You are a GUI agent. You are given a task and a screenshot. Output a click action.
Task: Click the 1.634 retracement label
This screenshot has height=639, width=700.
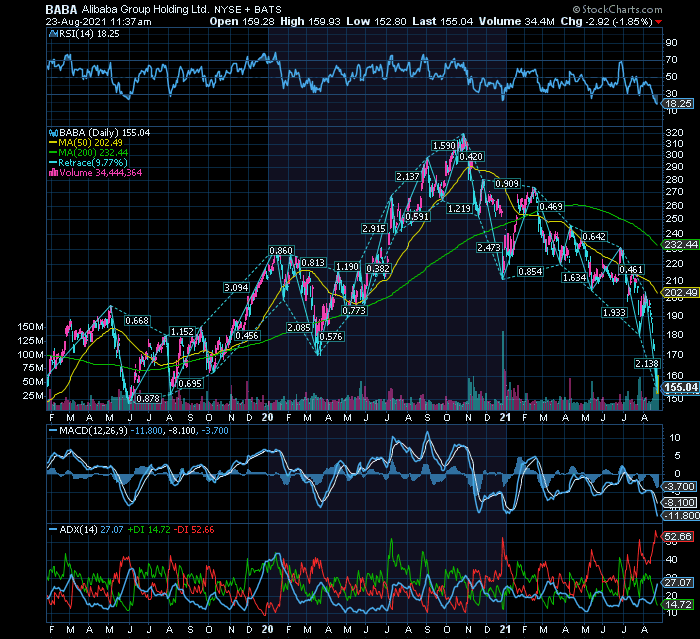click(574, 278)
